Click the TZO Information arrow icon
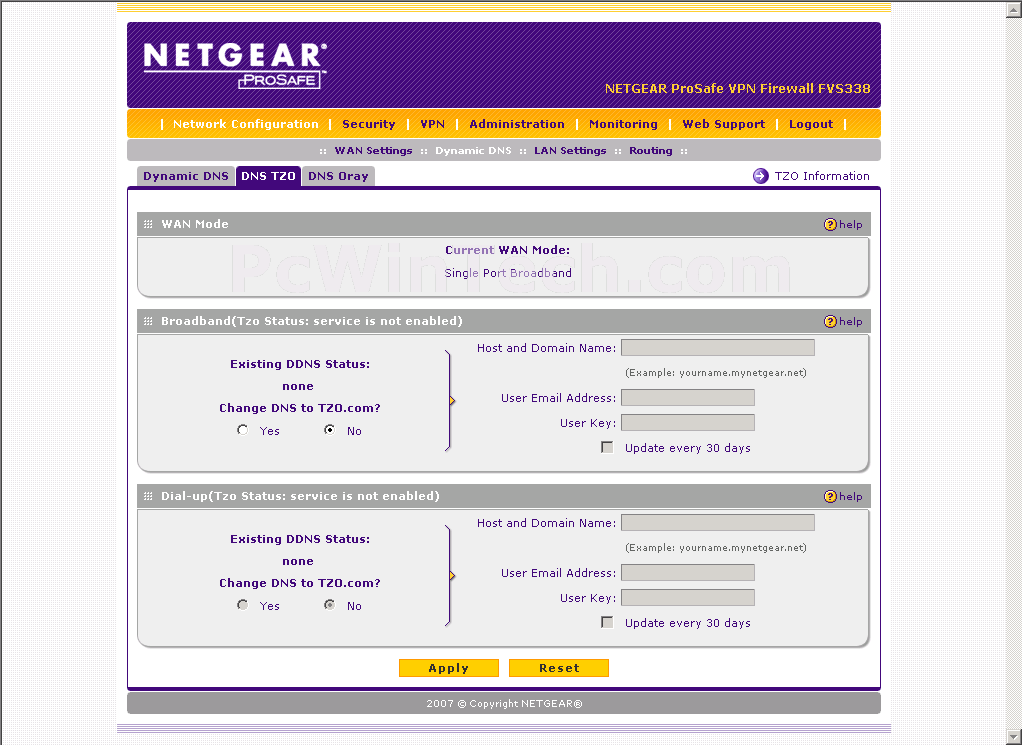The width and height of the screenshot is (1022, 745). [x=761, y=176]
